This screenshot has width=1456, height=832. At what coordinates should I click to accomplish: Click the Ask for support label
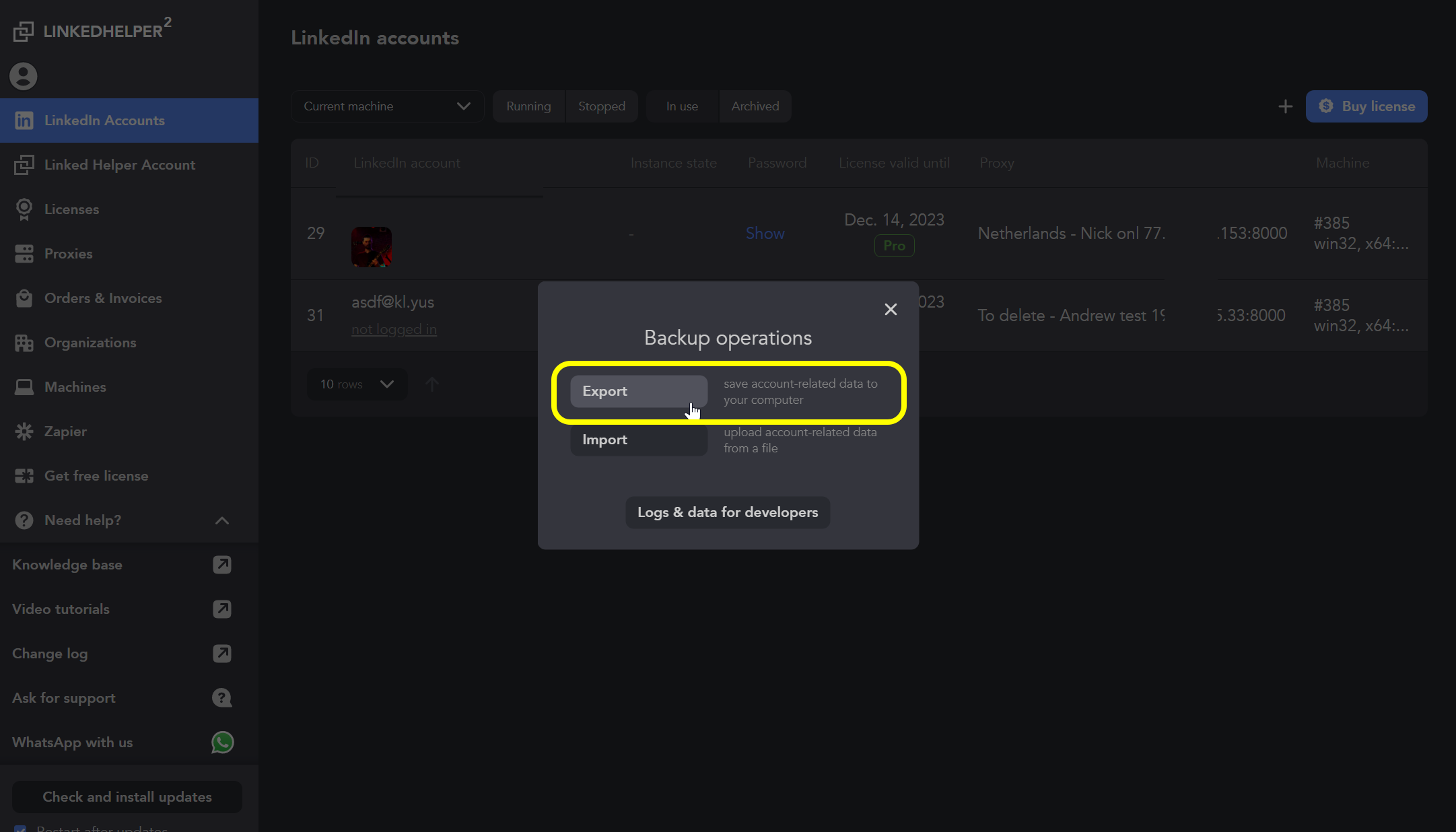[x=64, y=698]
